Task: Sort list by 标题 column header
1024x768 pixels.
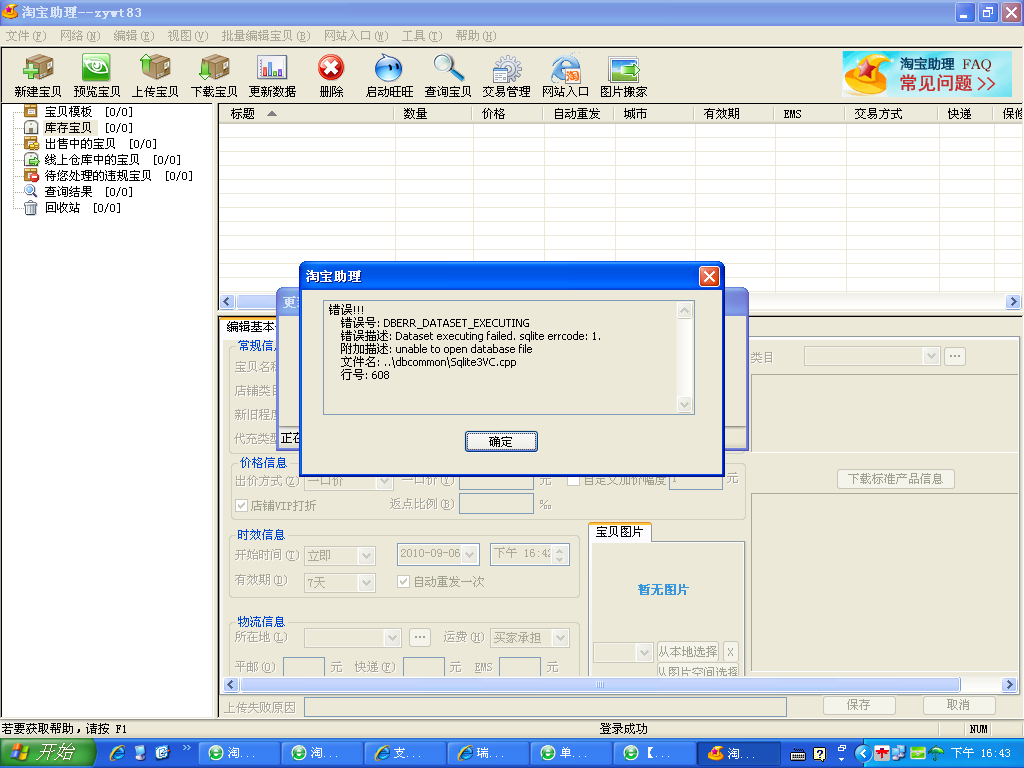Action: click(x=307, y=114)
